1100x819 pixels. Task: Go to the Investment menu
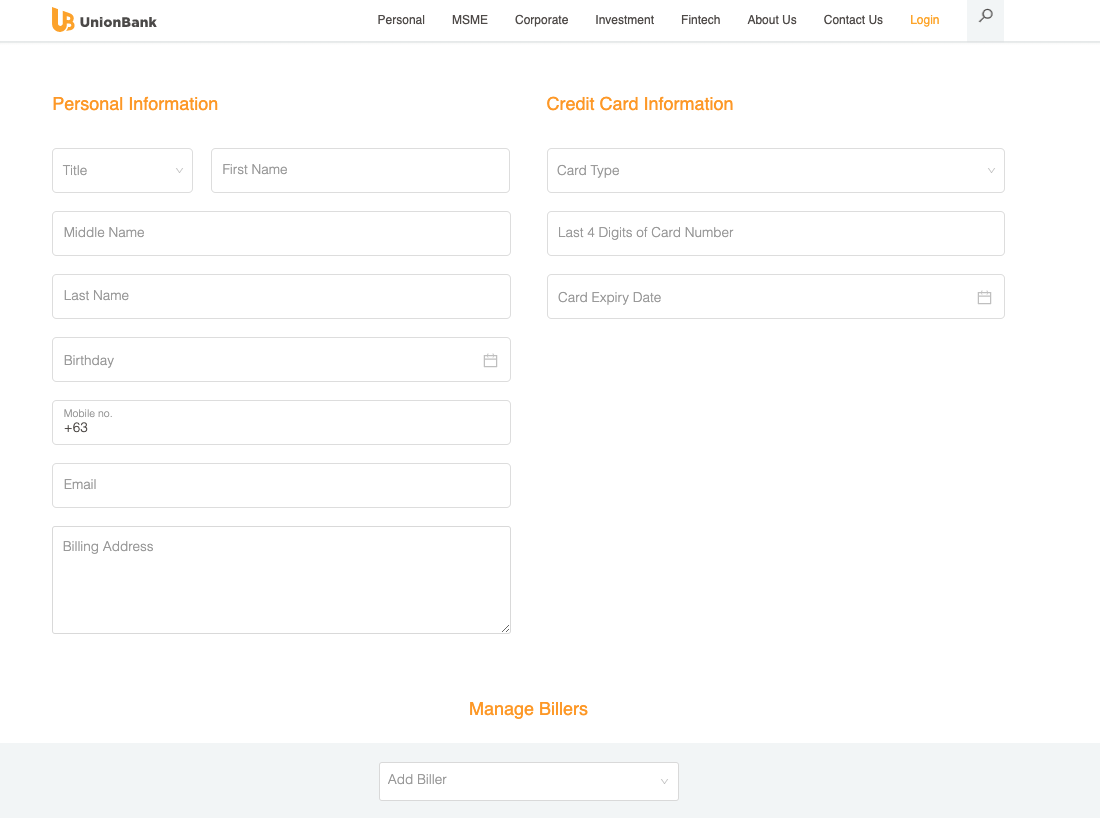[x=624, y=20]
